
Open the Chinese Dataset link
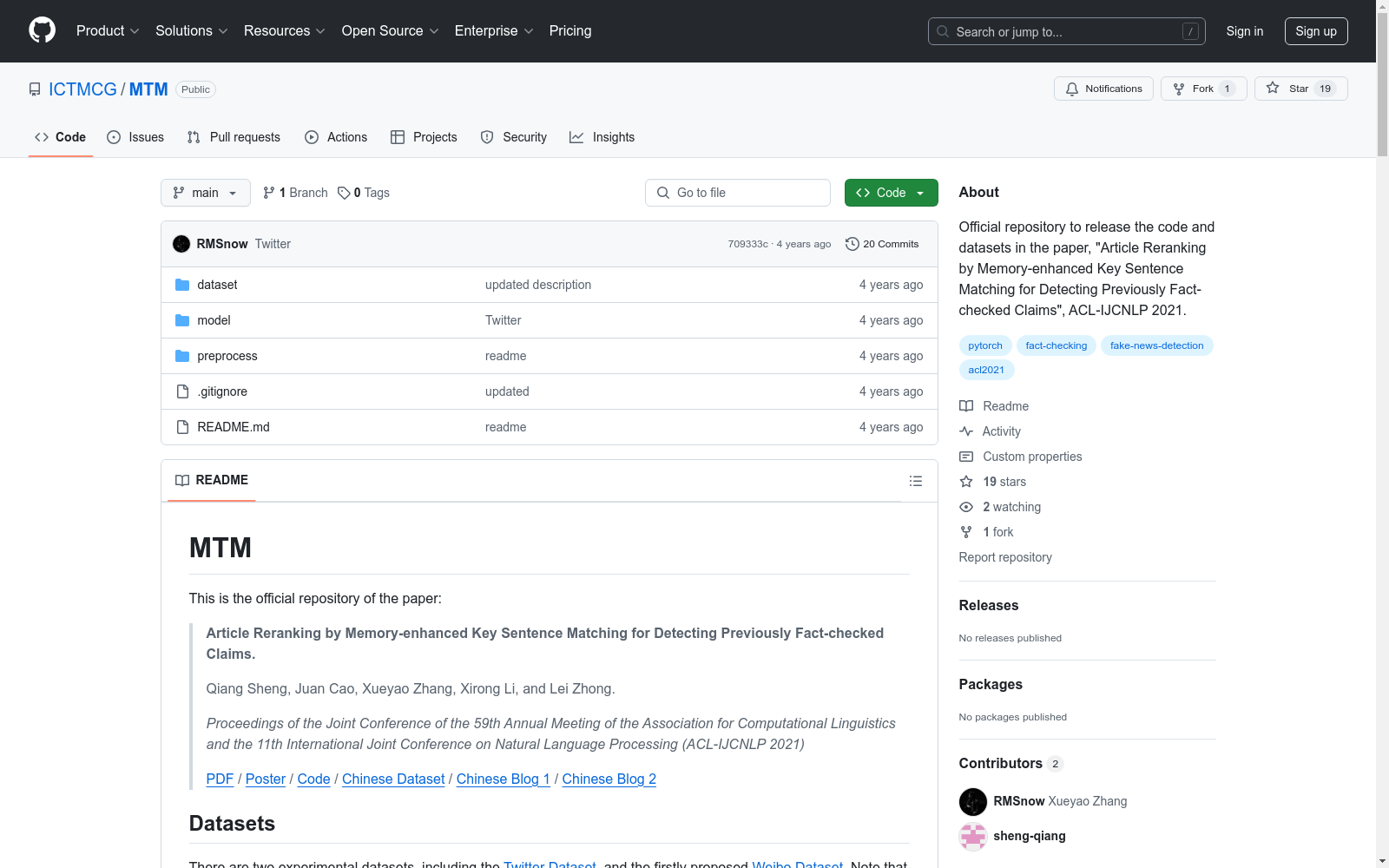pos(393,779)
